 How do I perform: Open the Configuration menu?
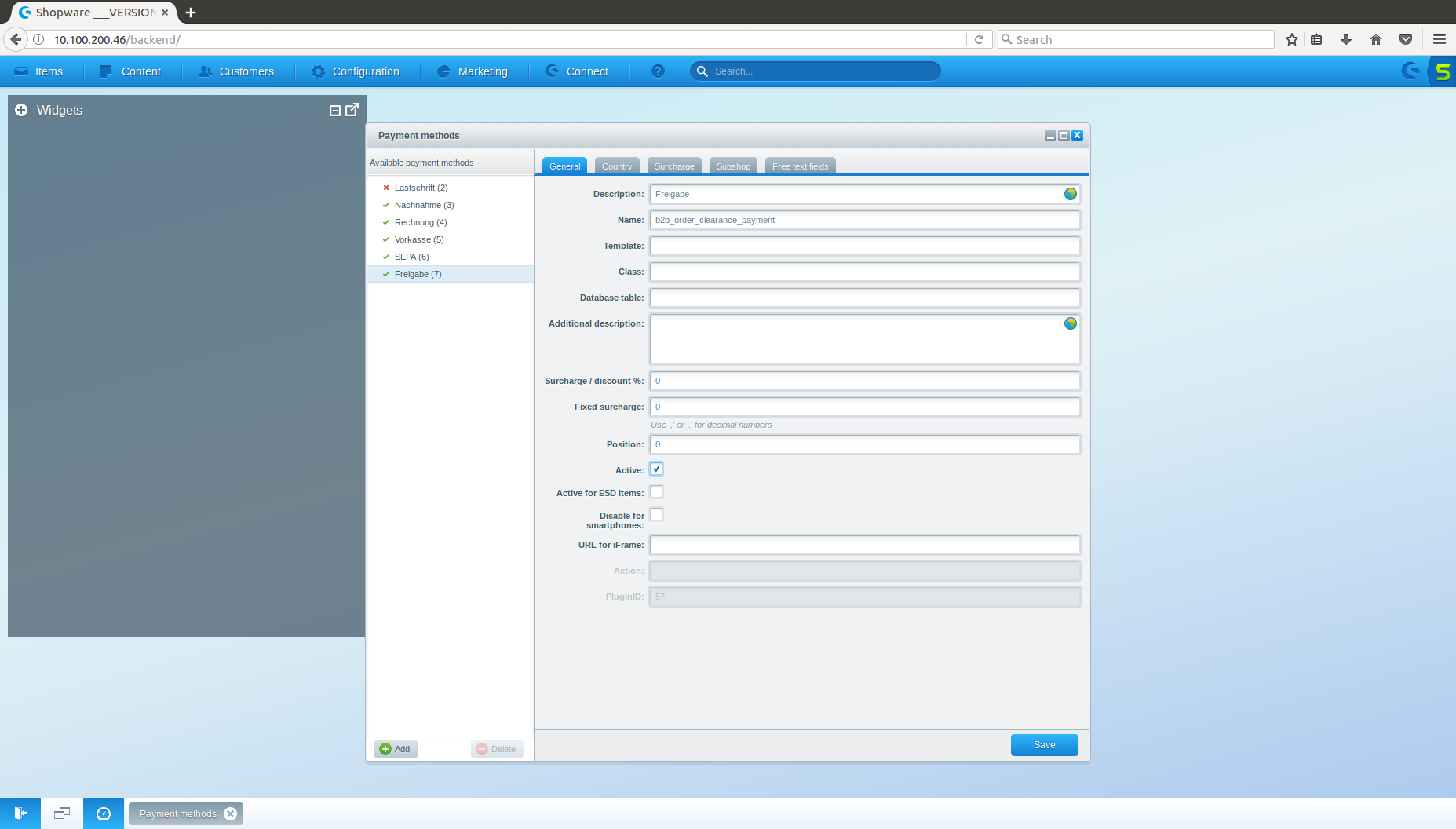pyautogui.click(x=356, y=71)
